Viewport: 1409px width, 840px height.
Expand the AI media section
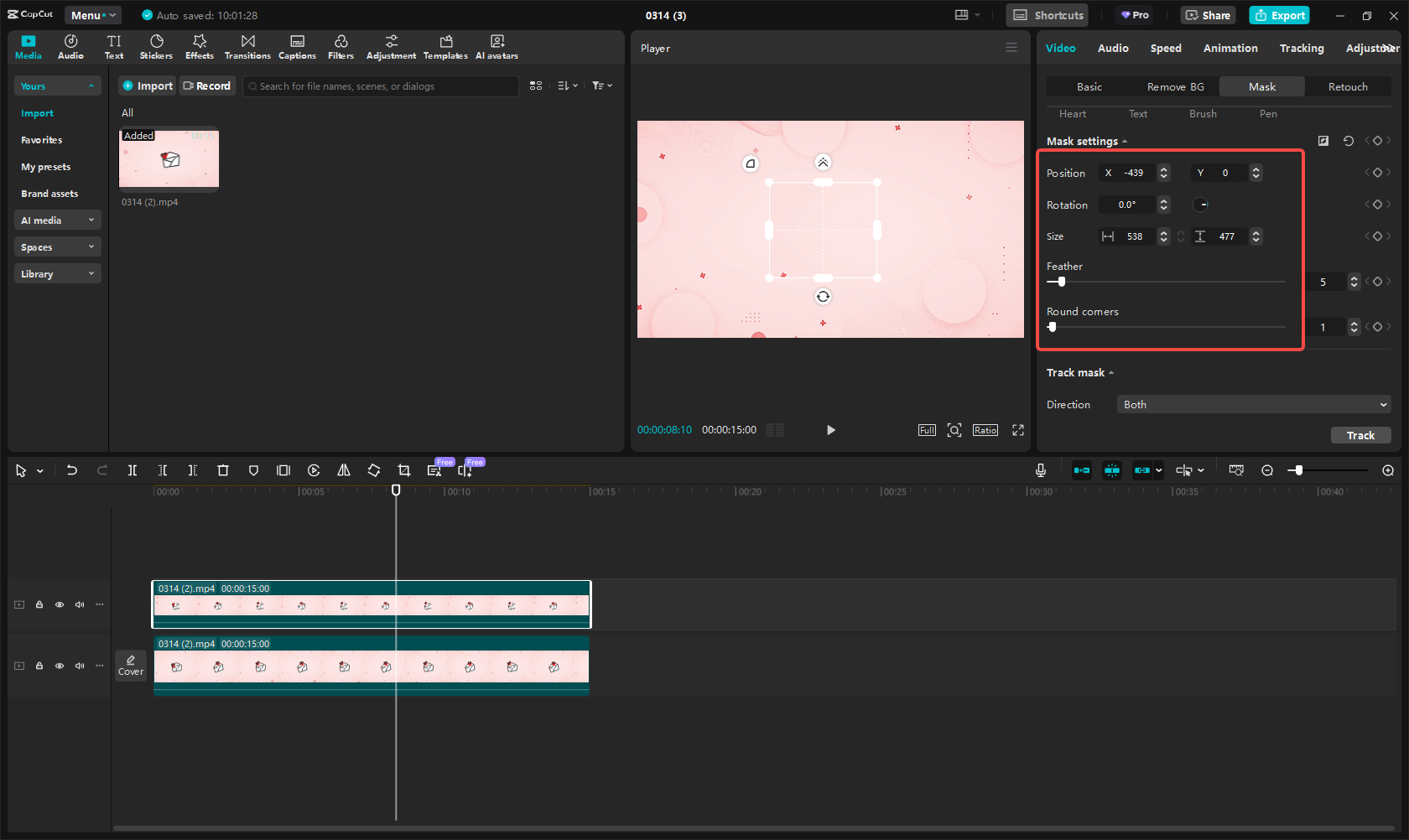tap(57, 220)
